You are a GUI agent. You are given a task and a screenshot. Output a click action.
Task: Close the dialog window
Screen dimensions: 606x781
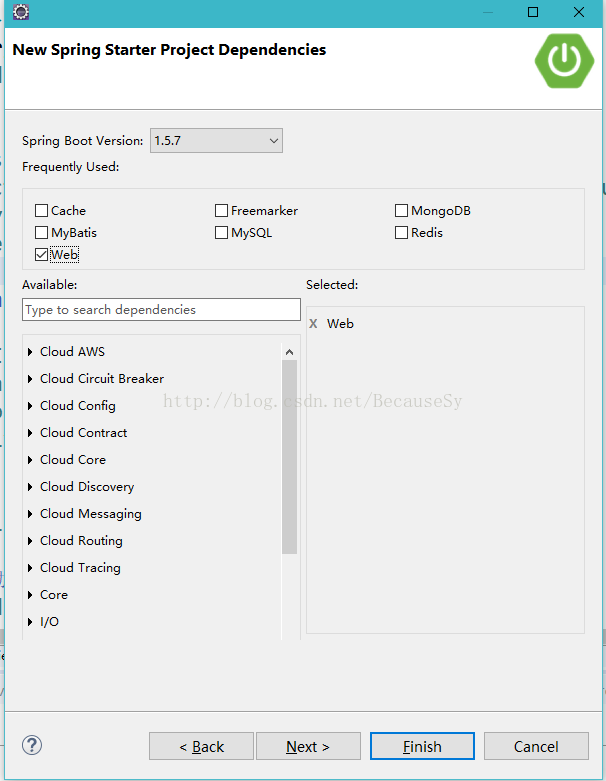point(579,12)
